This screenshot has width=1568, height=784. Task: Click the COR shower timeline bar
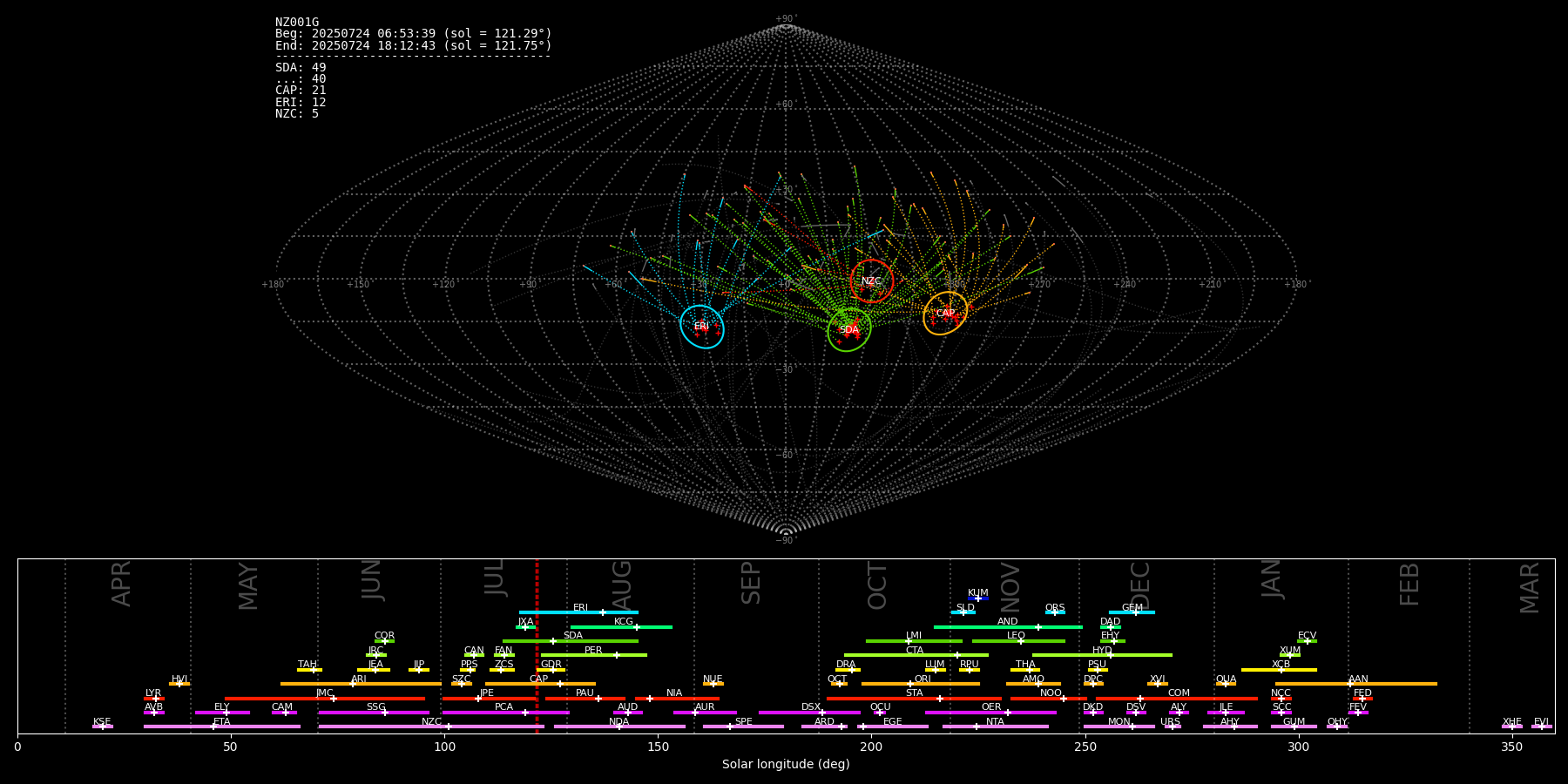pos(384,641)
